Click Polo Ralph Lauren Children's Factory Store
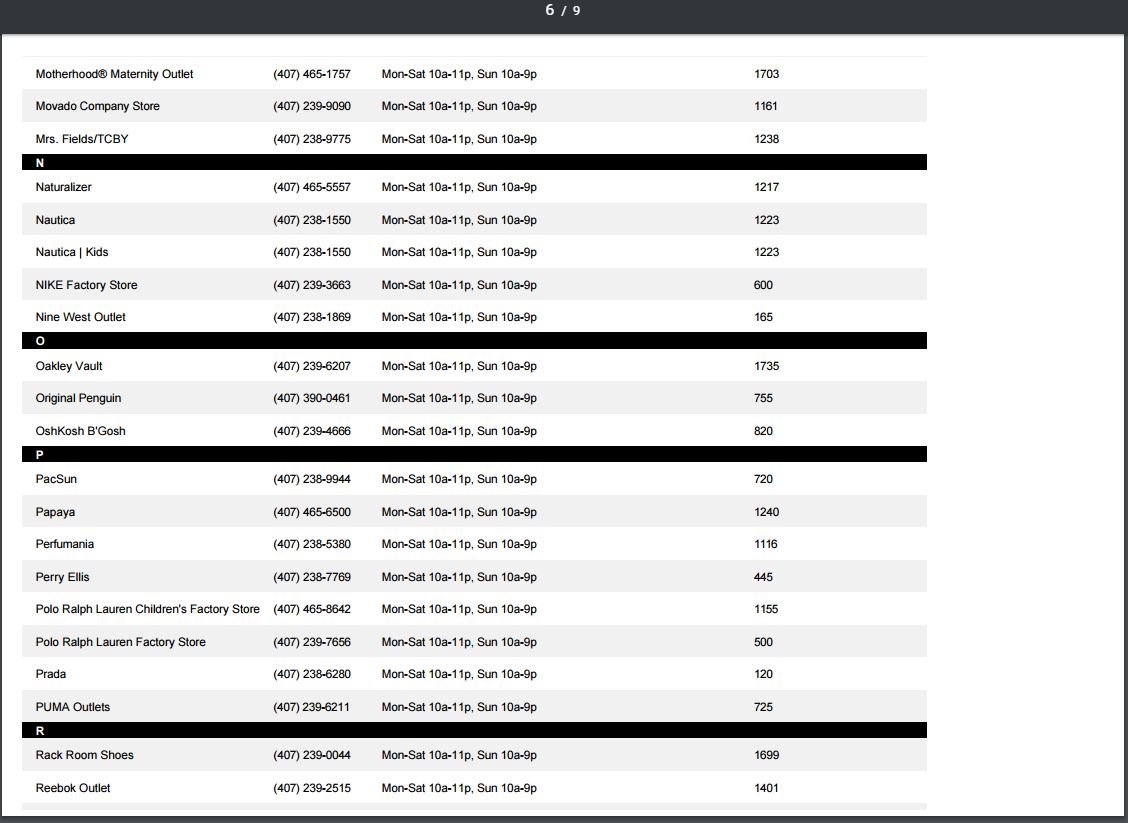This screenshot has height=823, width=1128. 147,609
